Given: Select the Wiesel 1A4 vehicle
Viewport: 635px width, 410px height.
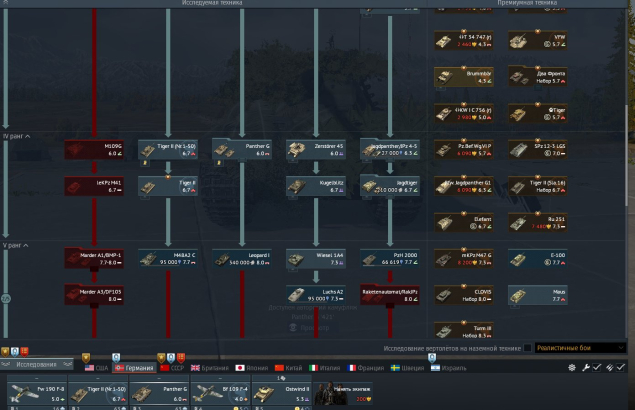Looking at the screenshot, I should point(316,259).
